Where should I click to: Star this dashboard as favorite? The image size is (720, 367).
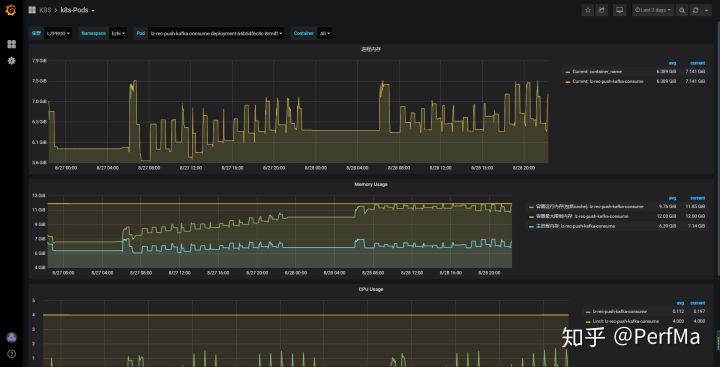click(x=588, y=10)
